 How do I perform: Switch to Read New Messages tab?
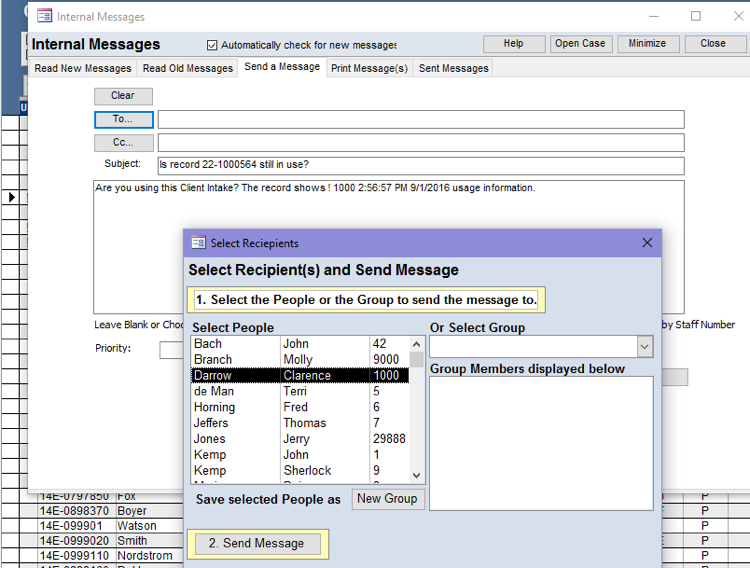pyautogui.click(x=83, y=69)
